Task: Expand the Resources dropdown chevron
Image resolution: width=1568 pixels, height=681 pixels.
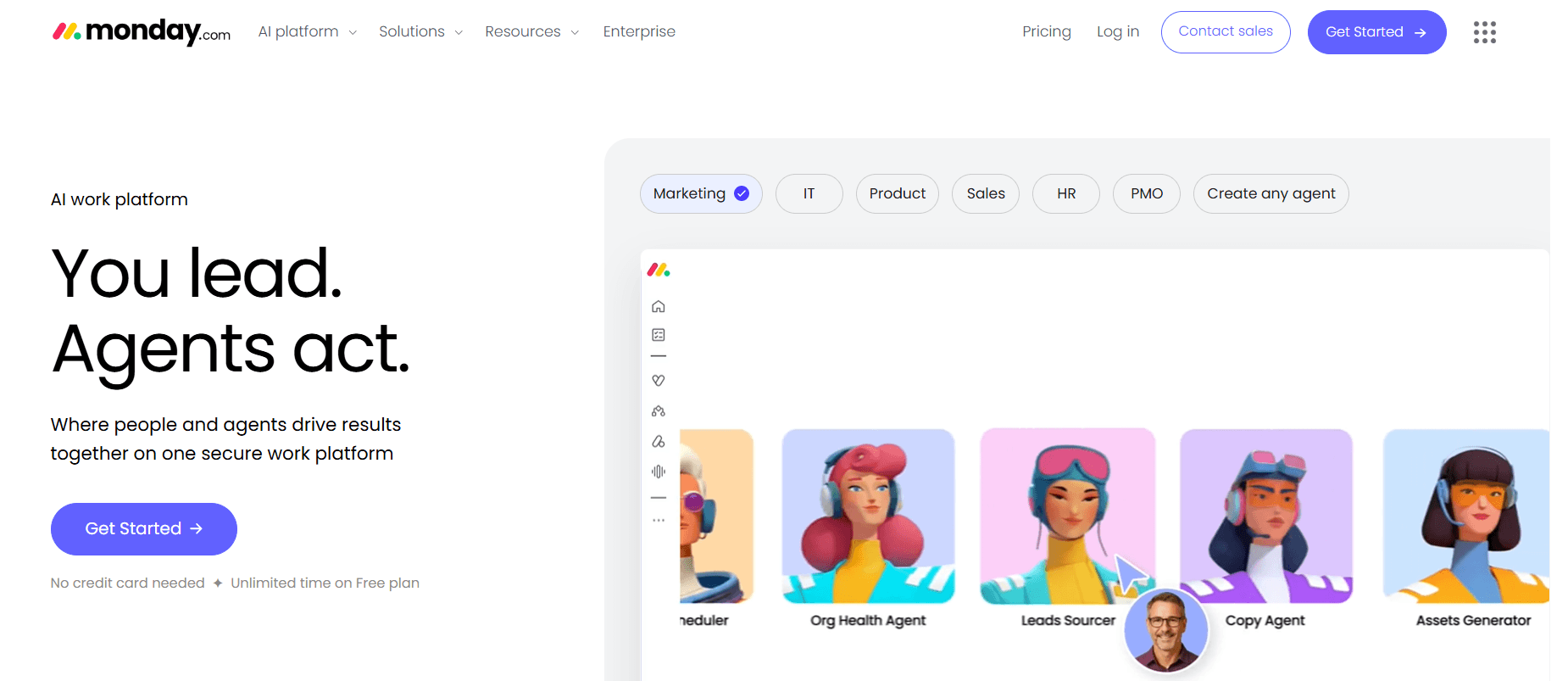Action: [x=575, y=32]
